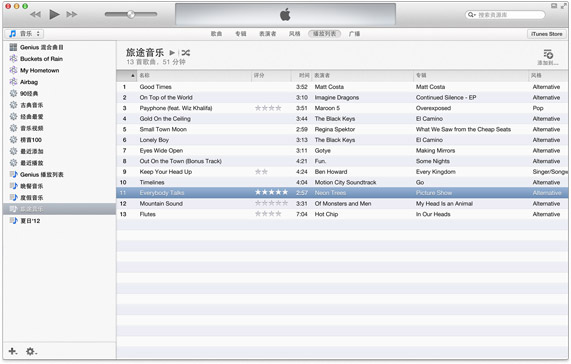Open the search magnifier options dropdown
Screen dimensions: 571x364
click(x=472, y=15)
